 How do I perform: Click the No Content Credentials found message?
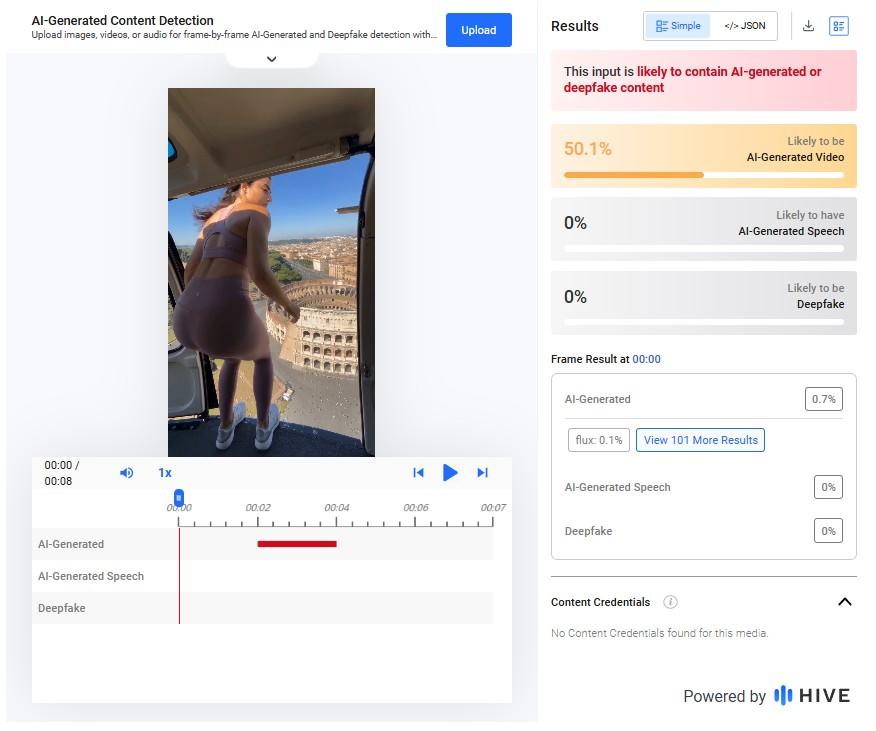(659, 633)
